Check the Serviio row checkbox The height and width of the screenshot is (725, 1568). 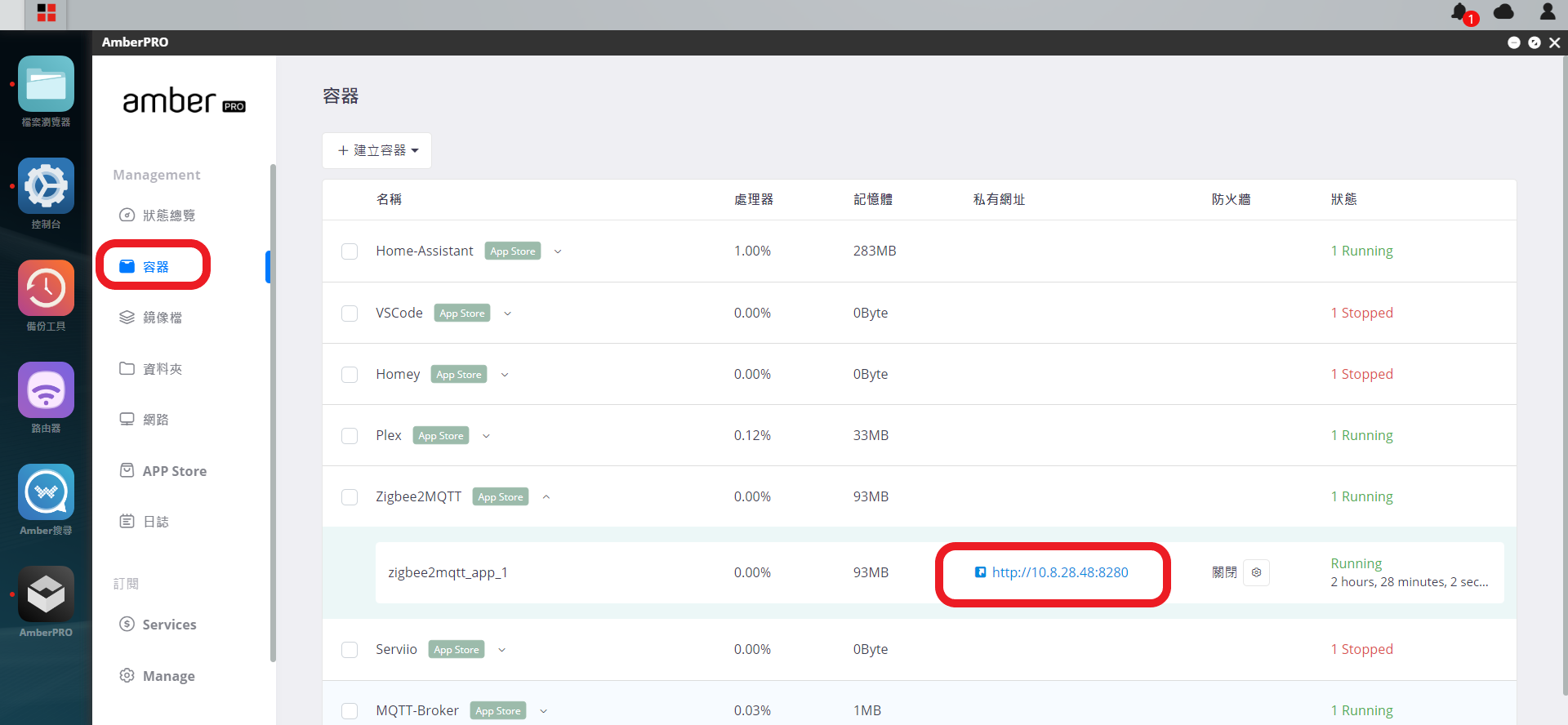[350, 650]
